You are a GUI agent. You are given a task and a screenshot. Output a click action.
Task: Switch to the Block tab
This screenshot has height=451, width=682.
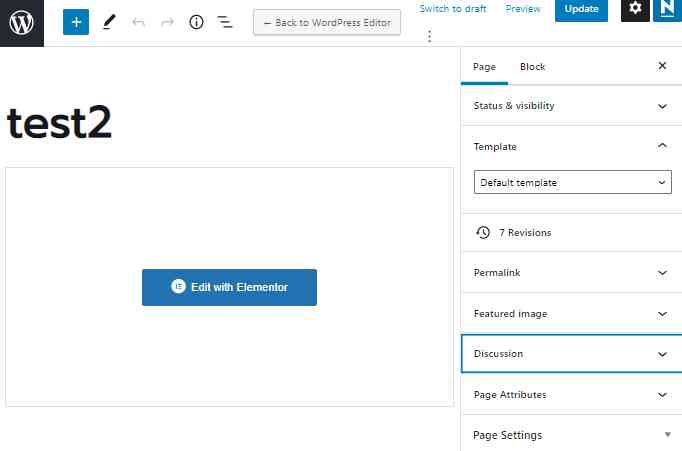tap(532, 67)
